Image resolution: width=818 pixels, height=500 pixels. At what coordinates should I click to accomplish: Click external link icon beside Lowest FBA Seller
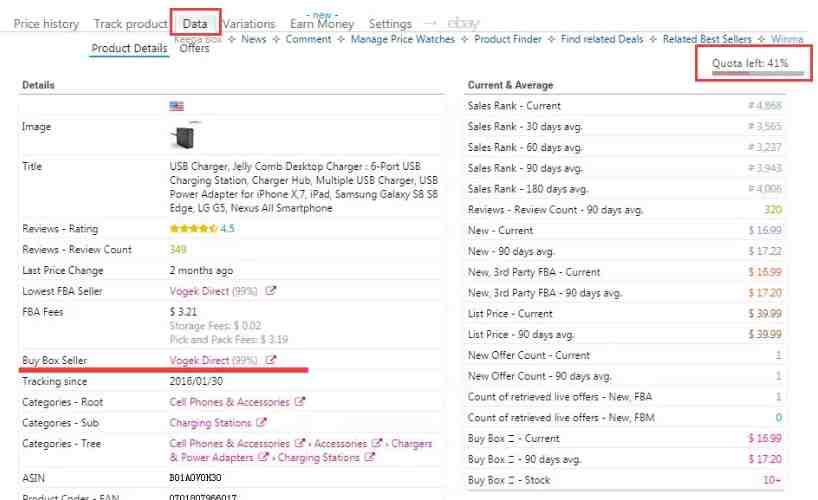click(270, 291)
